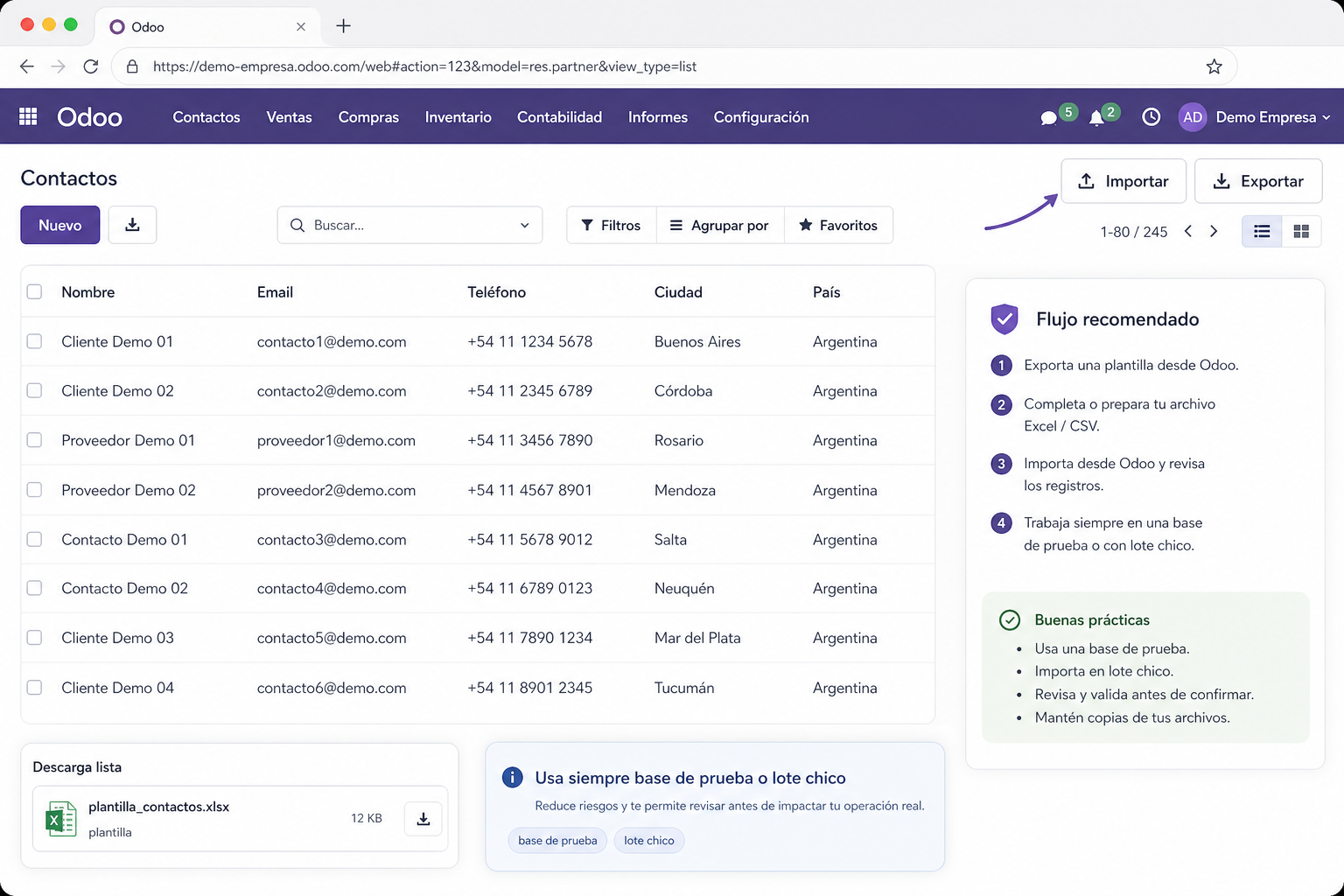Toggle the select-all checkbox in header
Screen dimensions: 1344x896
35,291
